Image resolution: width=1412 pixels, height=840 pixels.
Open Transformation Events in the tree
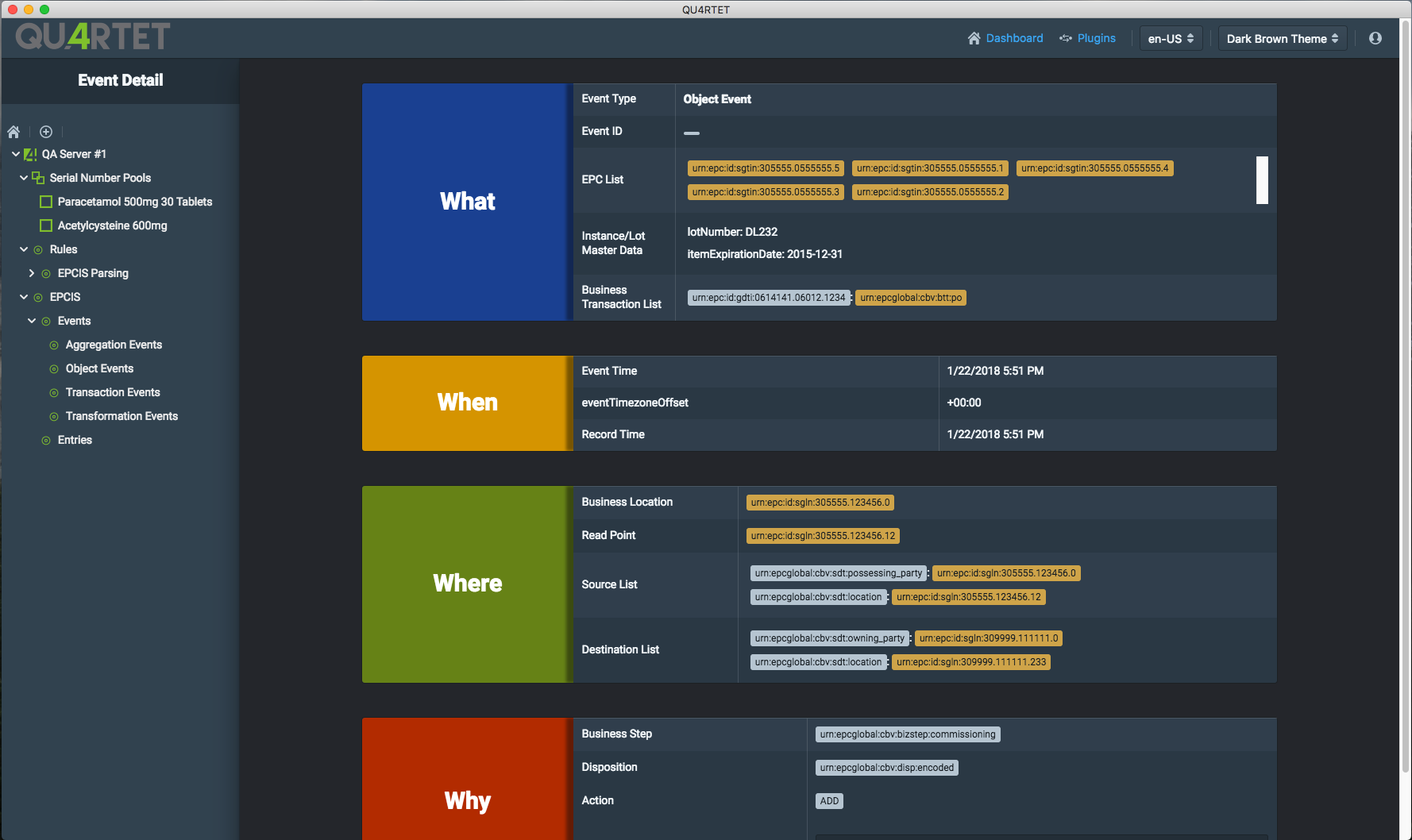122,416
